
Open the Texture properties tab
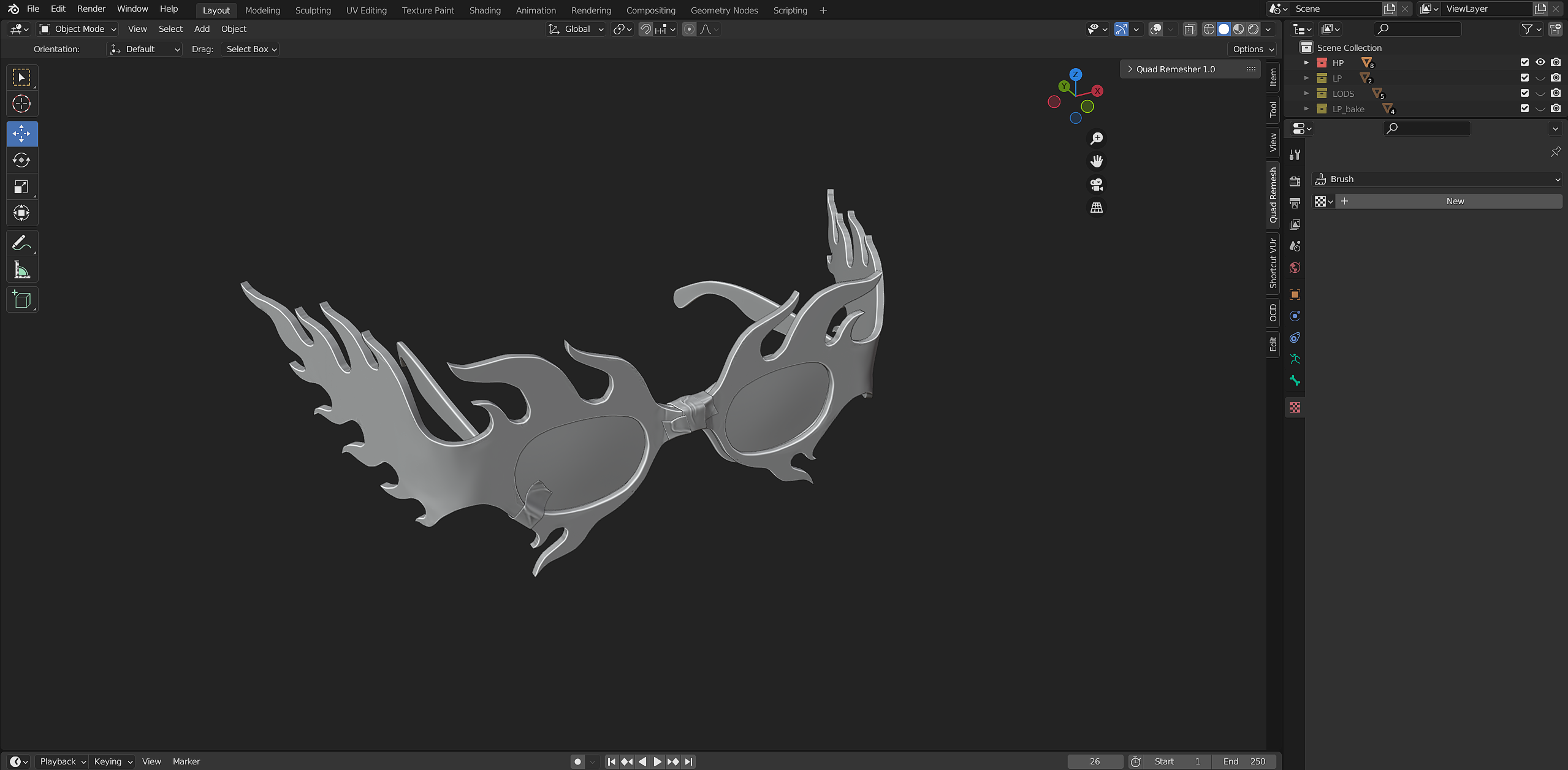tap(1295, 408)
